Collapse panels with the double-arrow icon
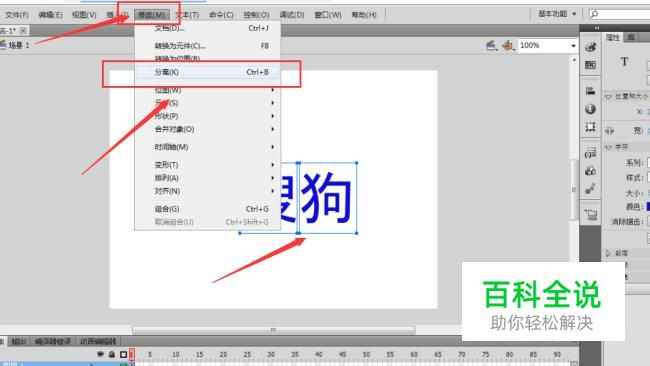The width and height of the screenshot is (650, 366). point(597,28)
